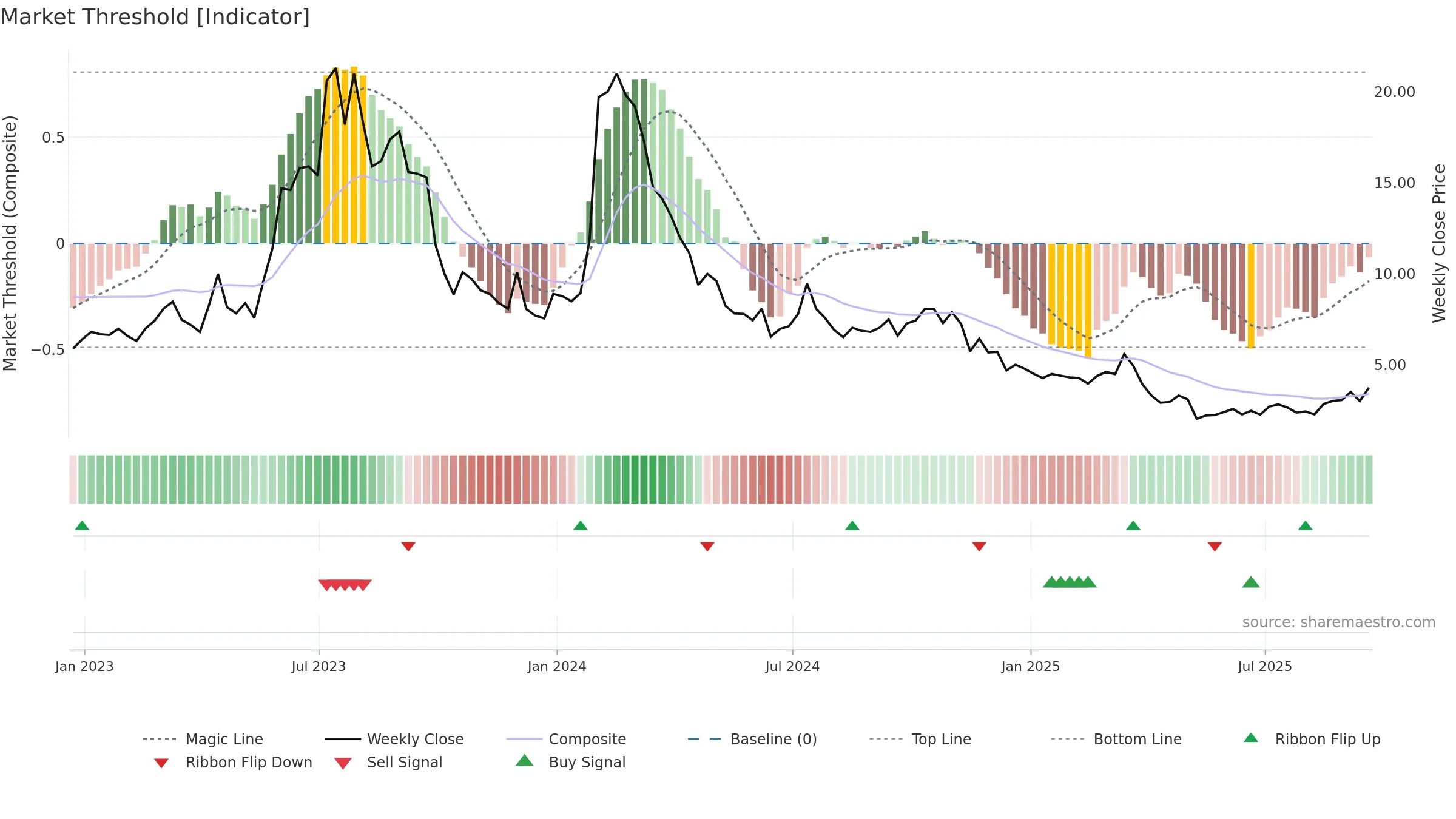Click the 5.00 price axis label

(1390, 365)
